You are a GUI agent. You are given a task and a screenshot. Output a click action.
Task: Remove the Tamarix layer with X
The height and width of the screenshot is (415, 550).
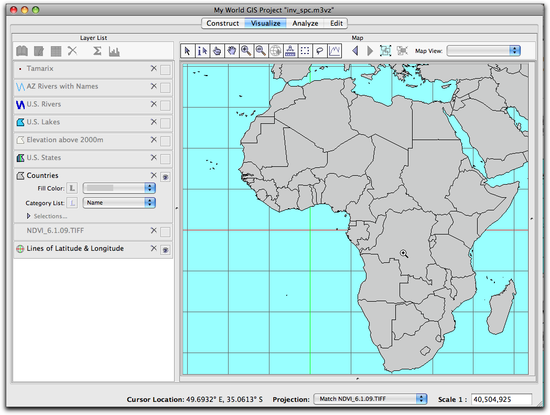[x=154, y=68]
